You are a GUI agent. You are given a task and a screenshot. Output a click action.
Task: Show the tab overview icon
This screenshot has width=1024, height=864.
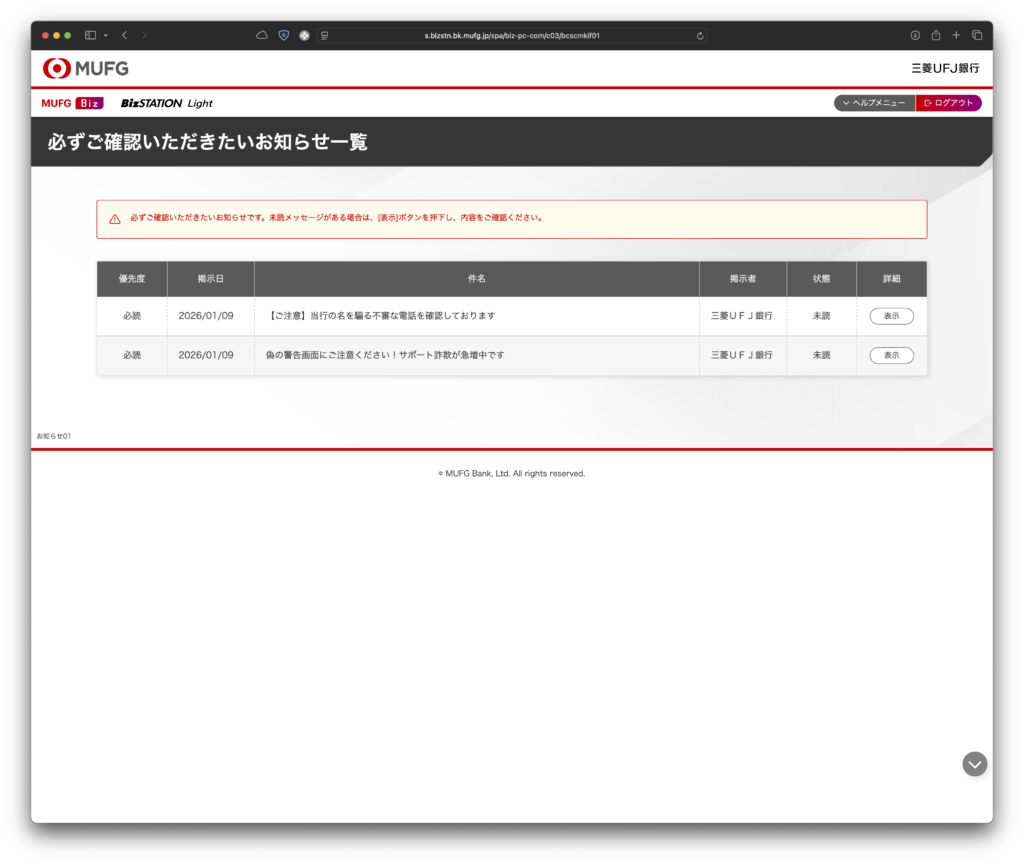pyautogui.click(x=977, y=35)
